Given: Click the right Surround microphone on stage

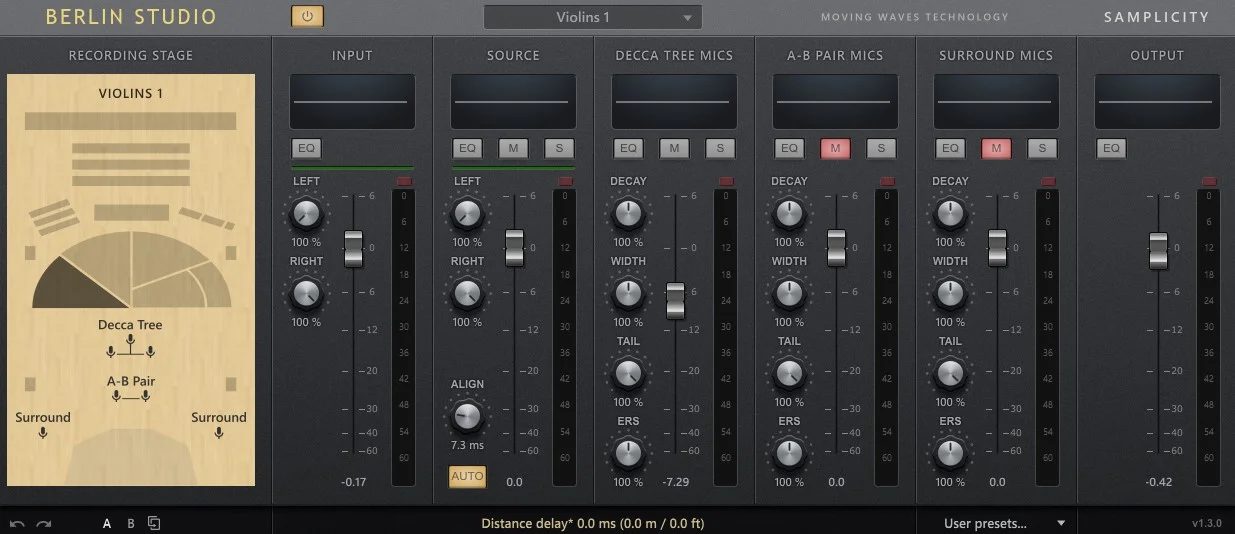Looking at the screenshot, I should tap(218, 433).
